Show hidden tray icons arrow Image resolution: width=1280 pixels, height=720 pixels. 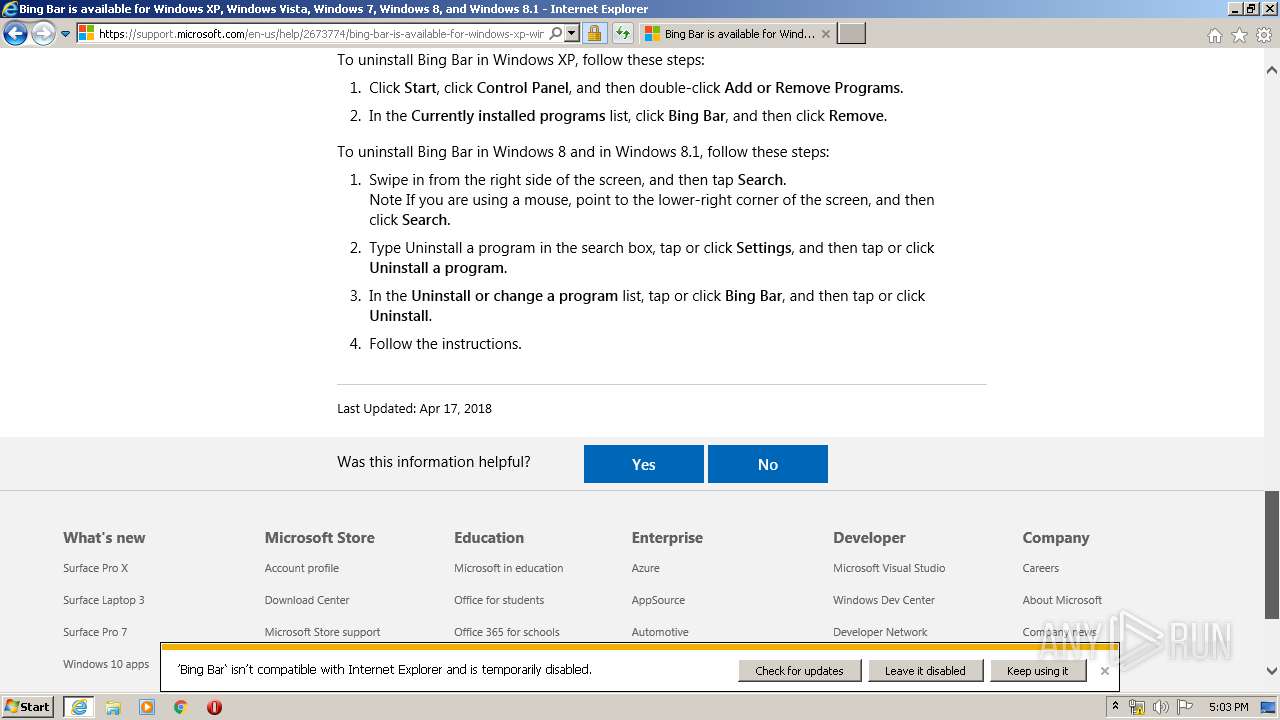coord(1115,707)
